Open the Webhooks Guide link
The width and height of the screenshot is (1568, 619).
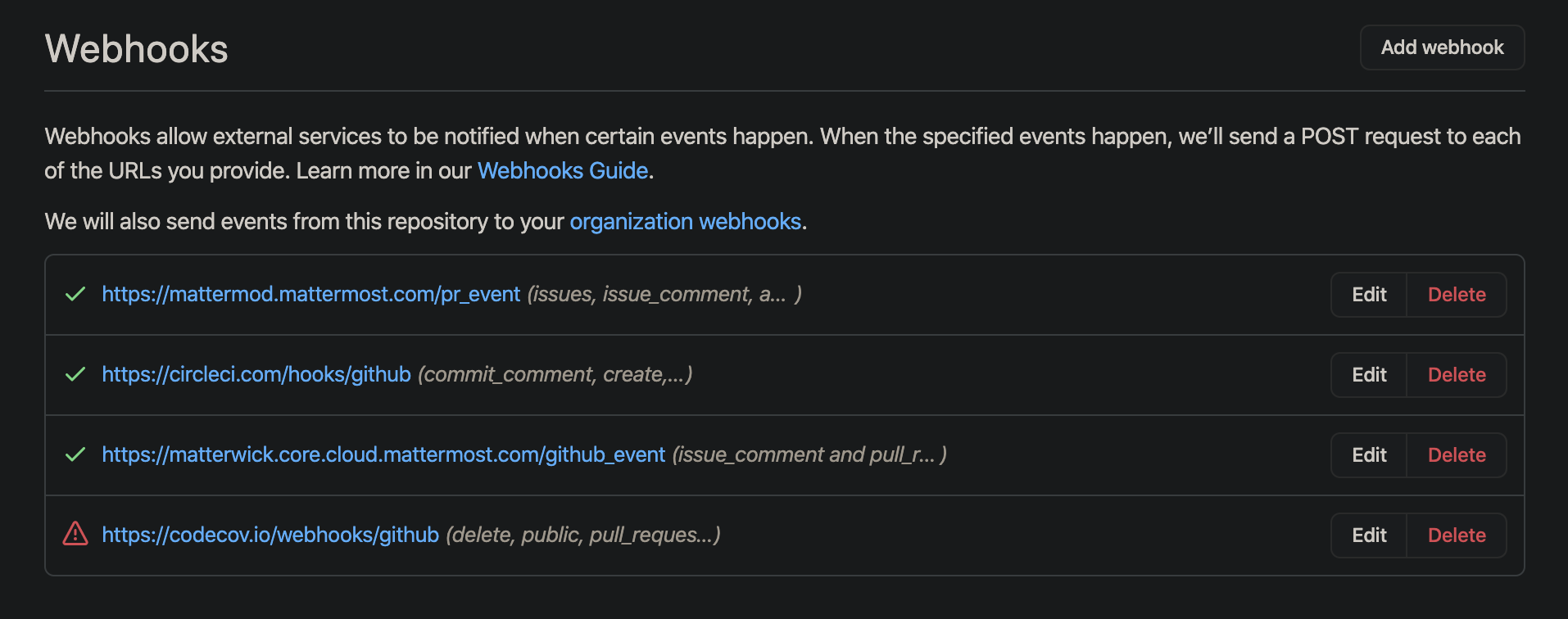pos(562,170)
